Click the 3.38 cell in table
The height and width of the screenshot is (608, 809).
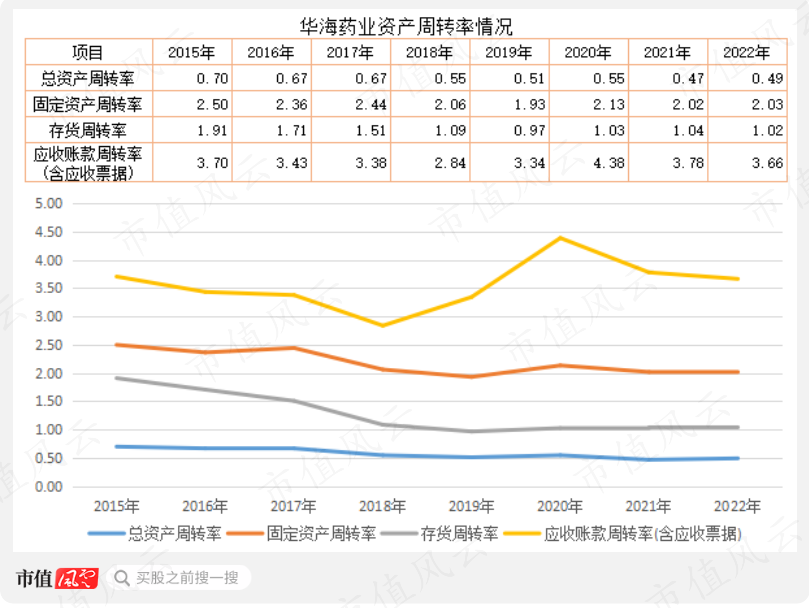351,163
